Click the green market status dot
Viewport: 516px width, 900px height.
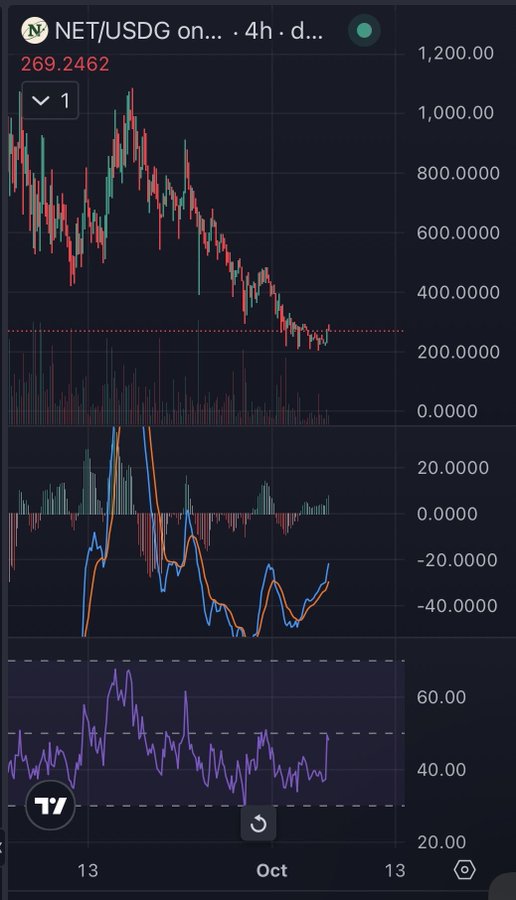[364, 30]
